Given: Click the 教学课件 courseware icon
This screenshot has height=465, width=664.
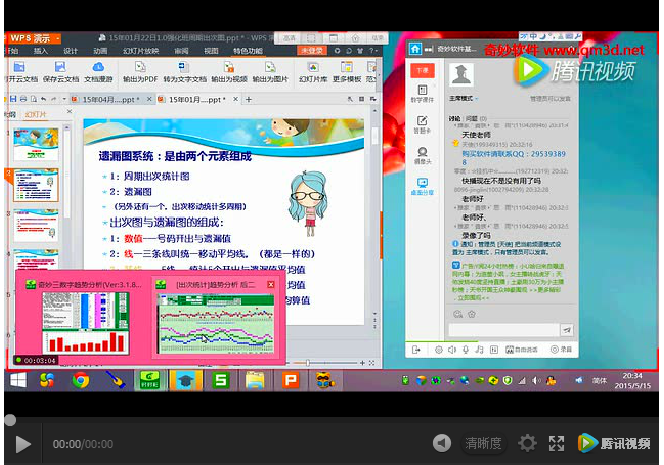Looking at the screenshot, I should click(x=422, y=95).
